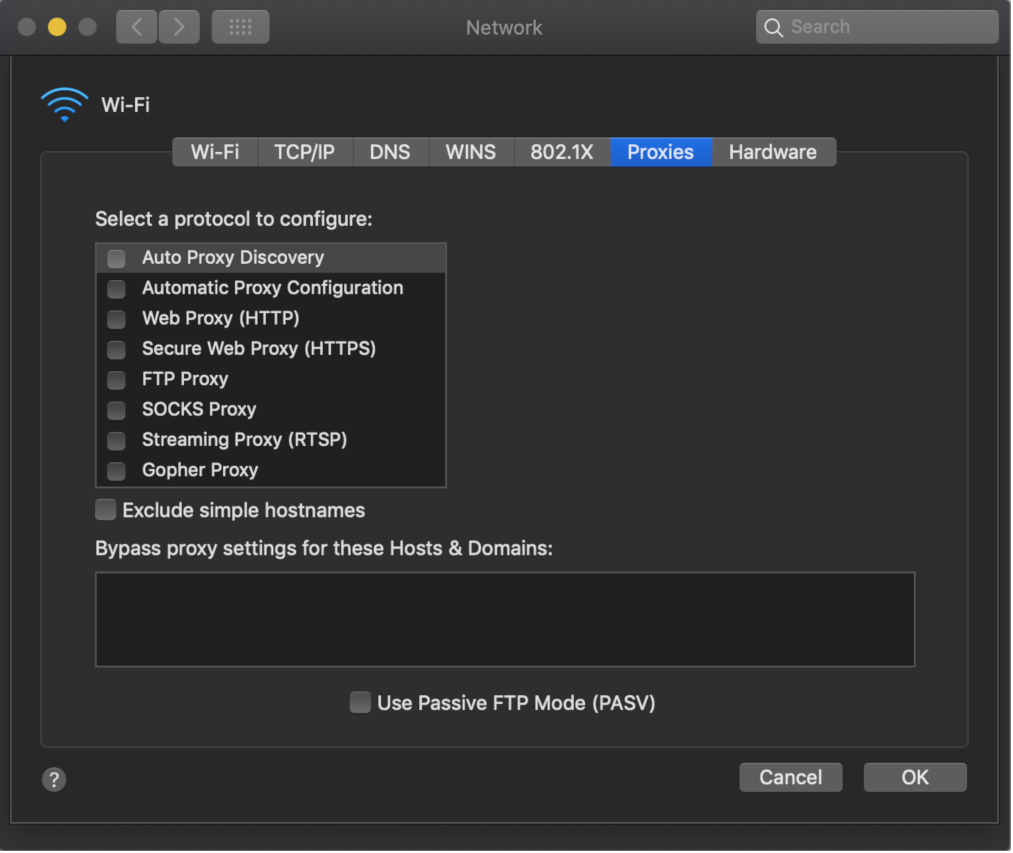Open the DNS tab

coord(390,153)
